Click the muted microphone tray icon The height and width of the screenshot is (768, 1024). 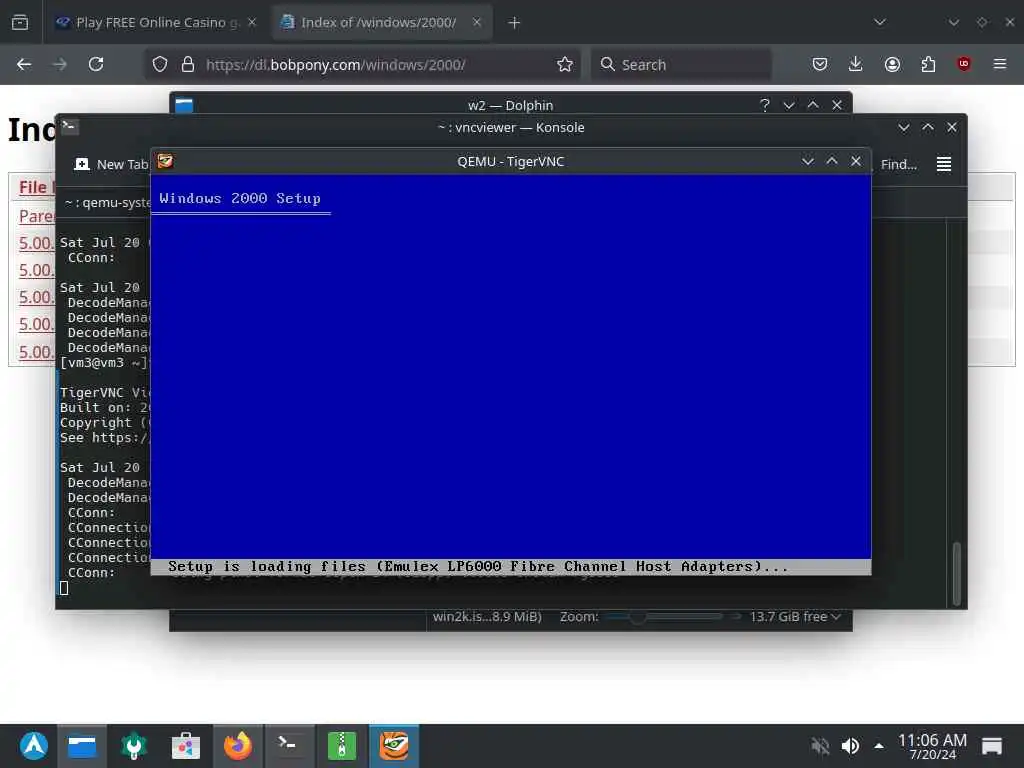click(x=820, y=746)
